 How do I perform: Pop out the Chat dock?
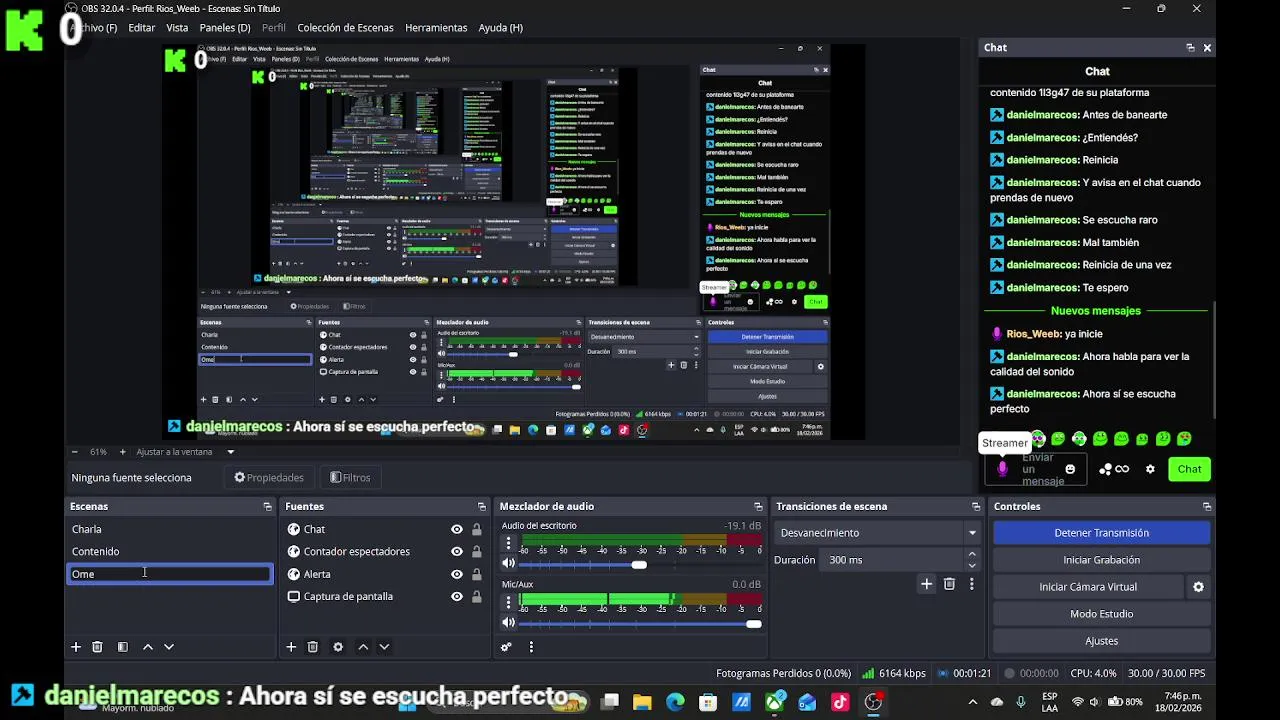[1190, 47]
